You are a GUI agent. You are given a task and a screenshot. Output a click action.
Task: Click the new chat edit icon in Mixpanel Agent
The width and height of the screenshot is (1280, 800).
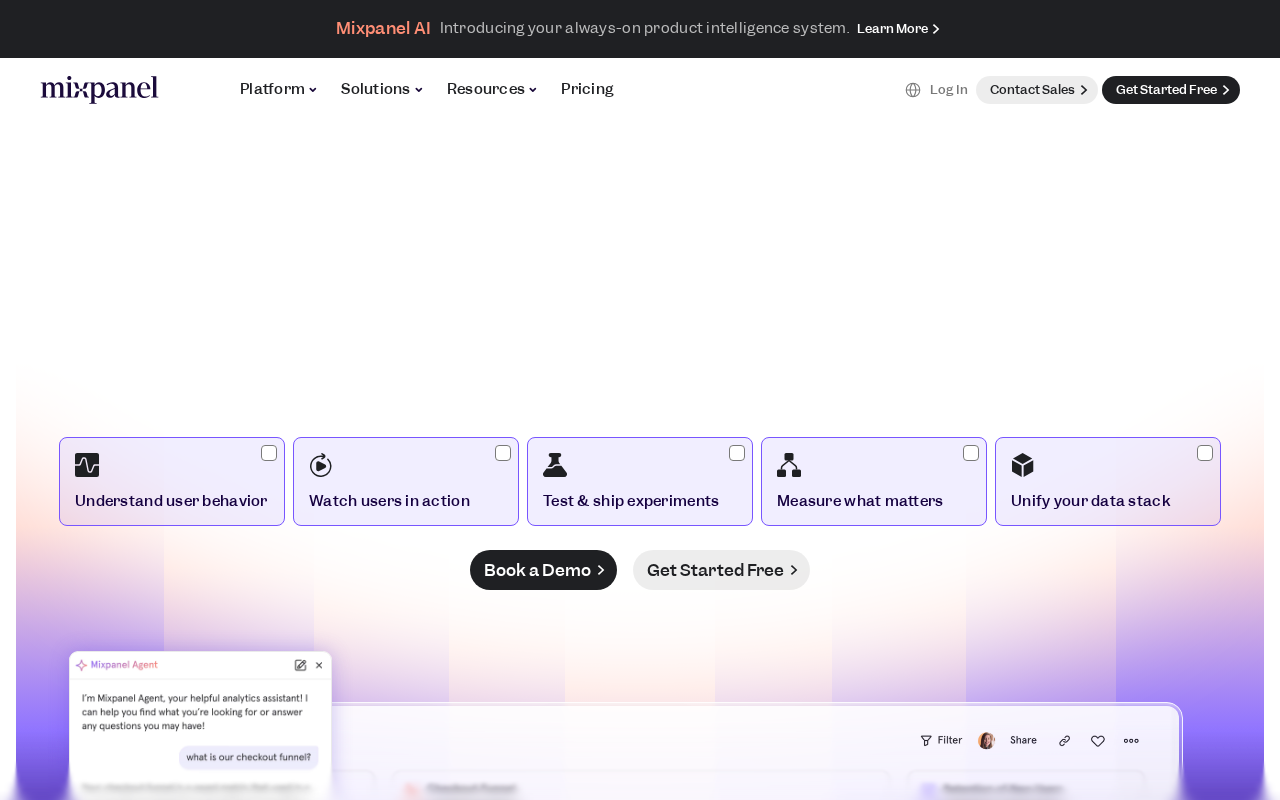click(300, 665)
